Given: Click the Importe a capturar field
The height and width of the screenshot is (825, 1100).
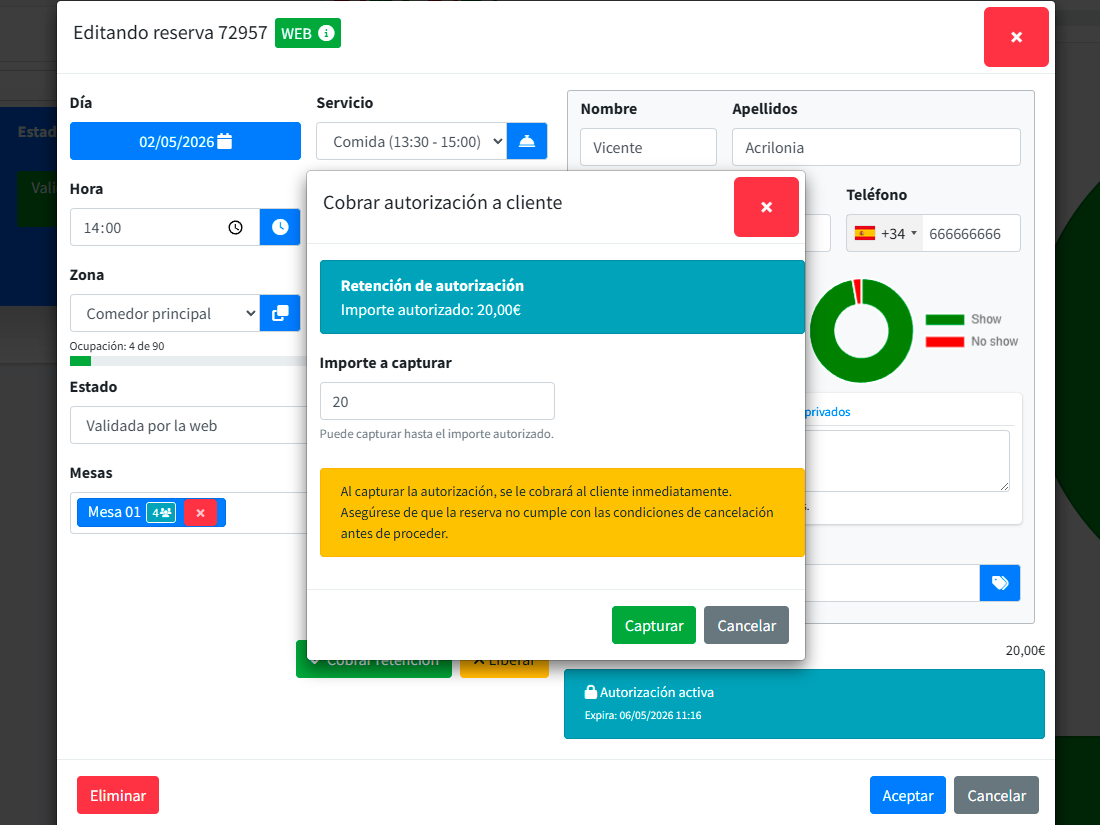Looking at the screenshot, I should click(437, 401).
